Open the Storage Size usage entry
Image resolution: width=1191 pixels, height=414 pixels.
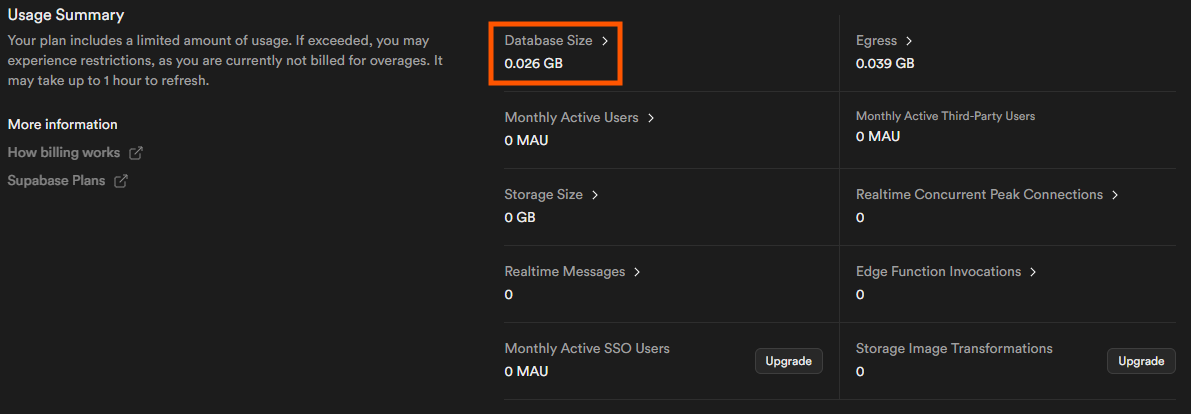pyautogui.click(x=544, y=194)
